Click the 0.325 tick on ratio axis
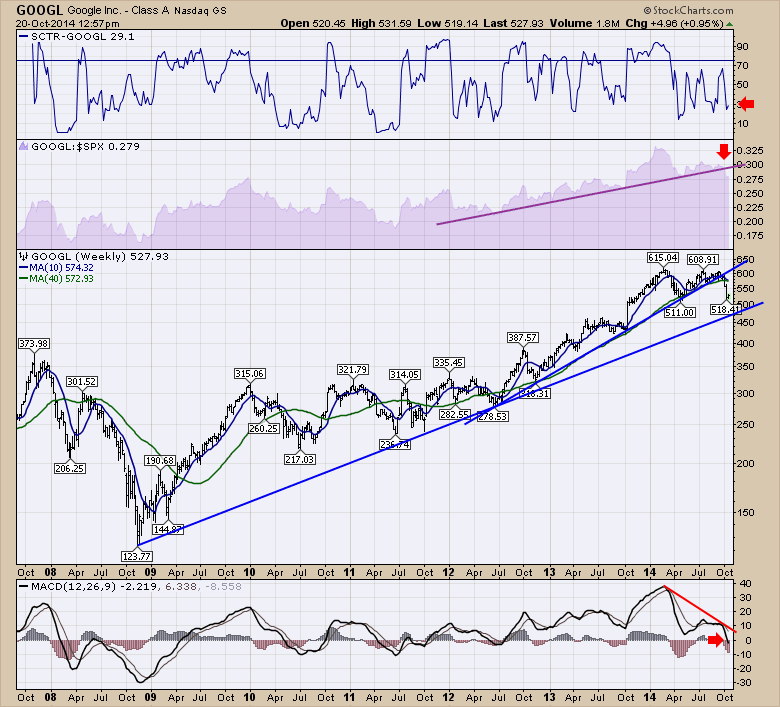This screenshot has width=780, height=707. 750,151
